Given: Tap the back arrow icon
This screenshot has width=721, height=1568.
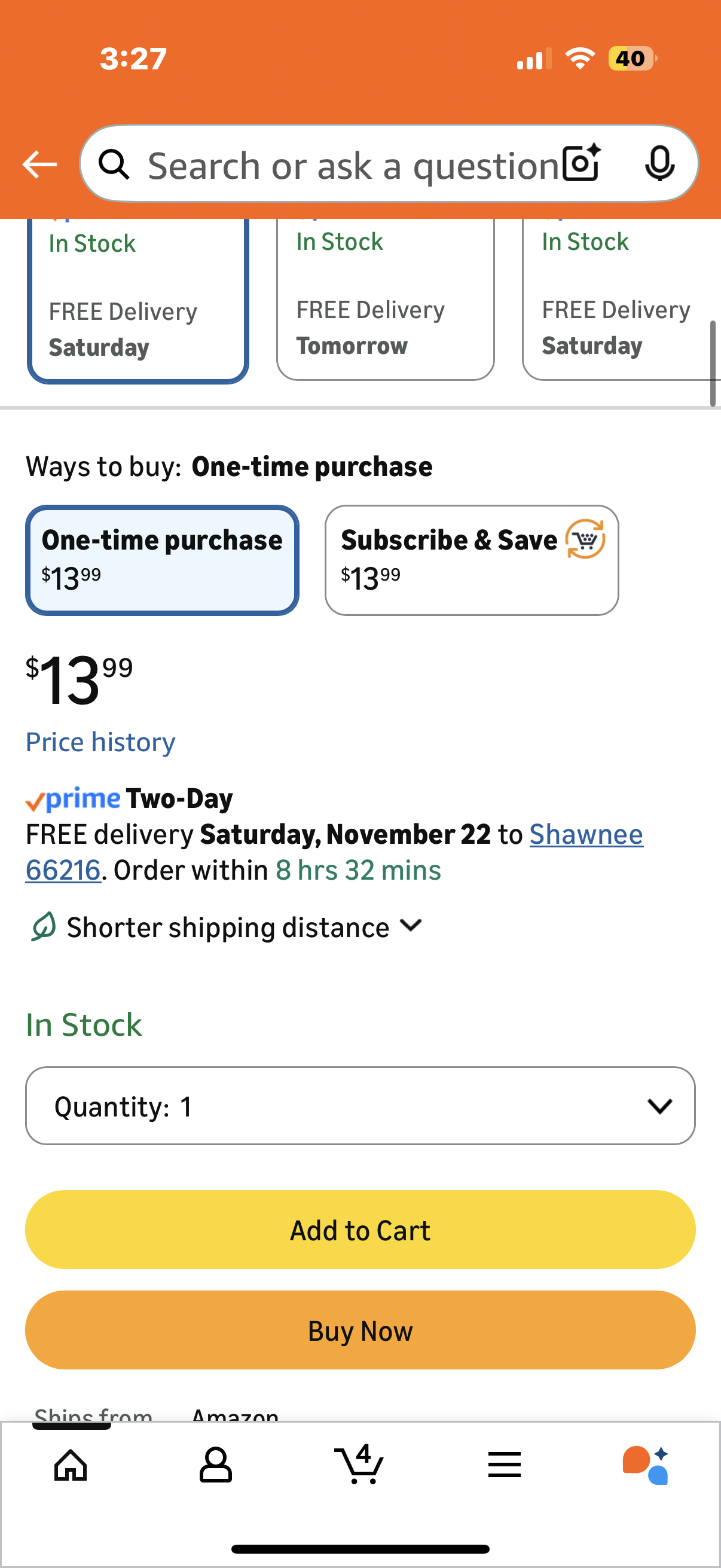Looking at the screenshot, I should pos(39,164).
